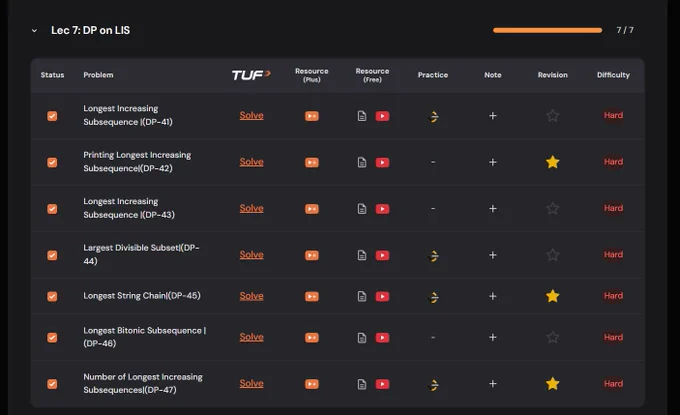Open Plus video for Longest Bitonic Subsequence
Screen dimensions: 680x415
(x=311, y=338)
